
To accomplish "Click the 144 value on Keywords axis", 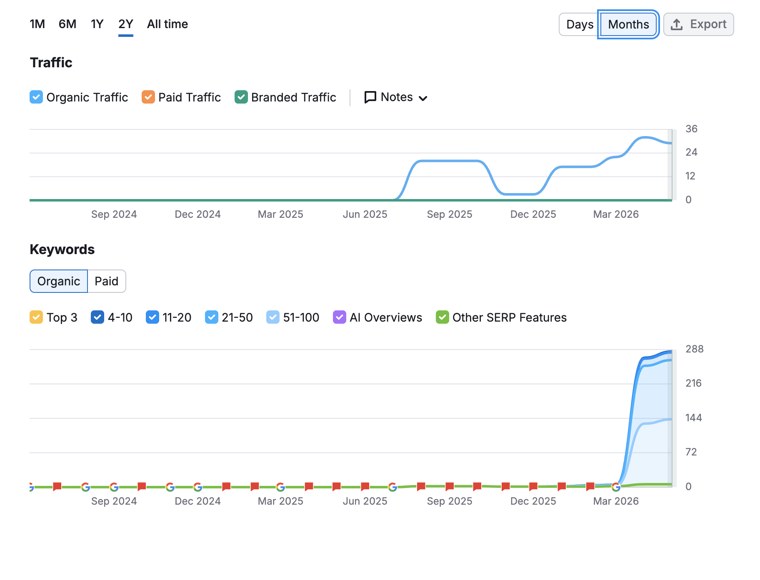I will 693,418.
